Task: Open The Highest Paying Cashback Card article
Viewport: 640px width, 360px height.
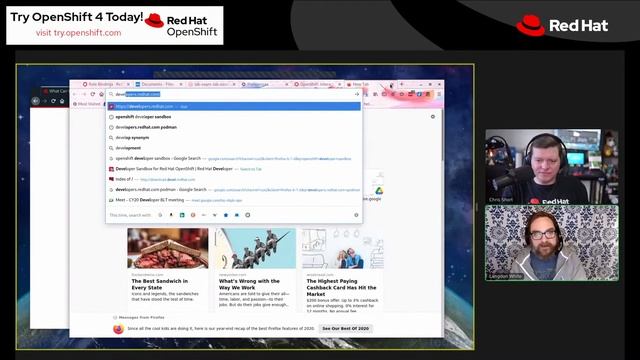Action: coord(342,270)
